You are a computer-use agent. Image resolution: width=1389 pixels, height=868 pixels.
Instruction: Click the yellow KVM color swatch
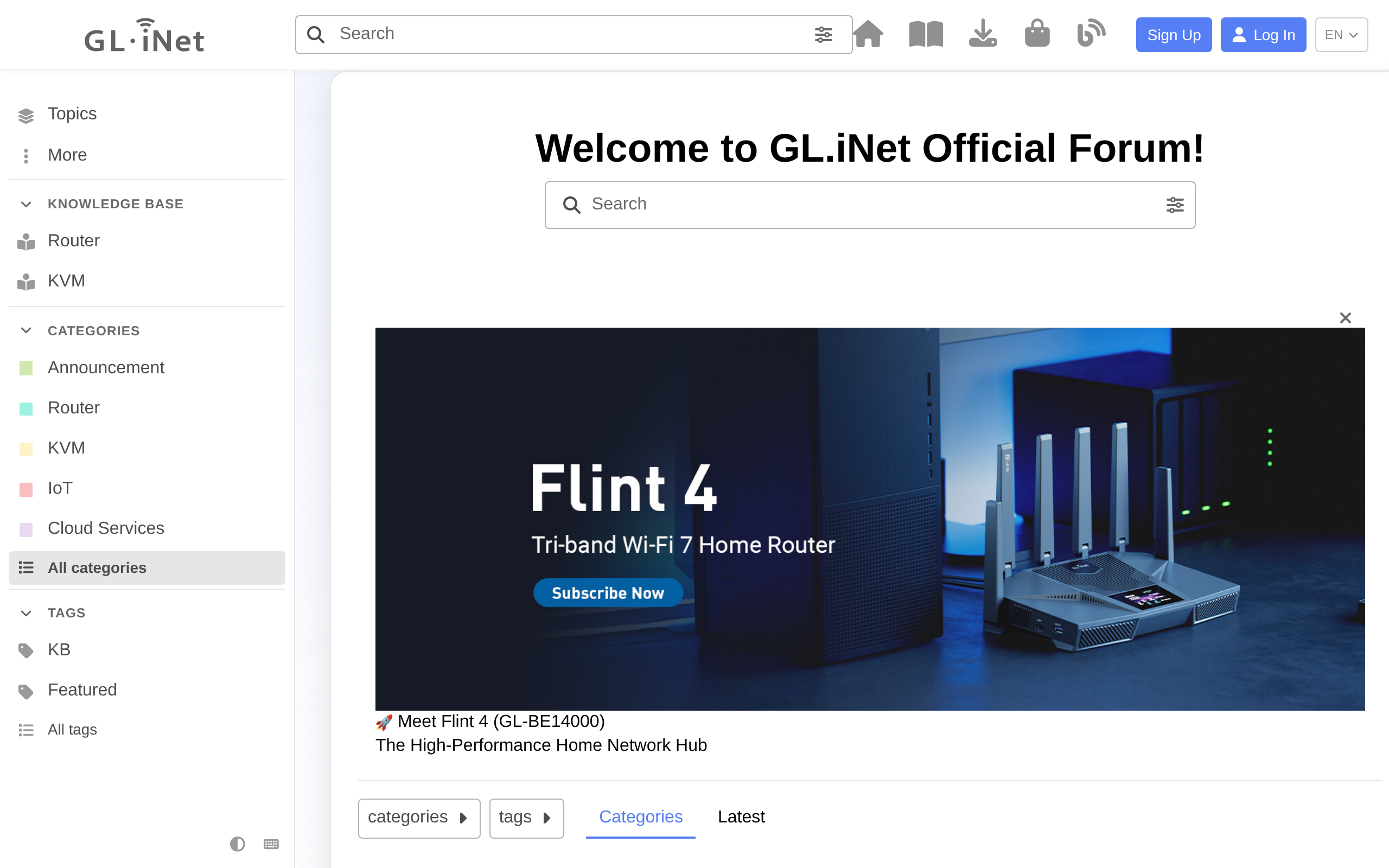26,448
